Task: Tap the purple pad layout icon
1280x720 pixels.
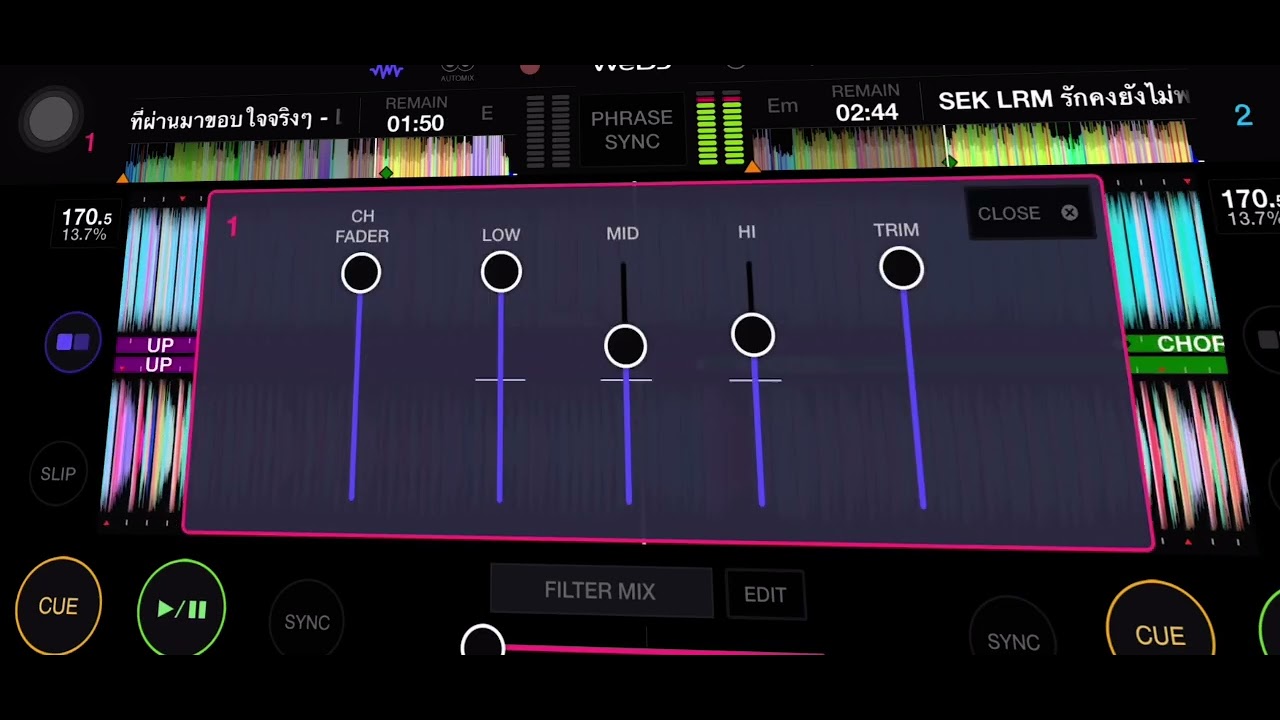Action: (73, 343)
